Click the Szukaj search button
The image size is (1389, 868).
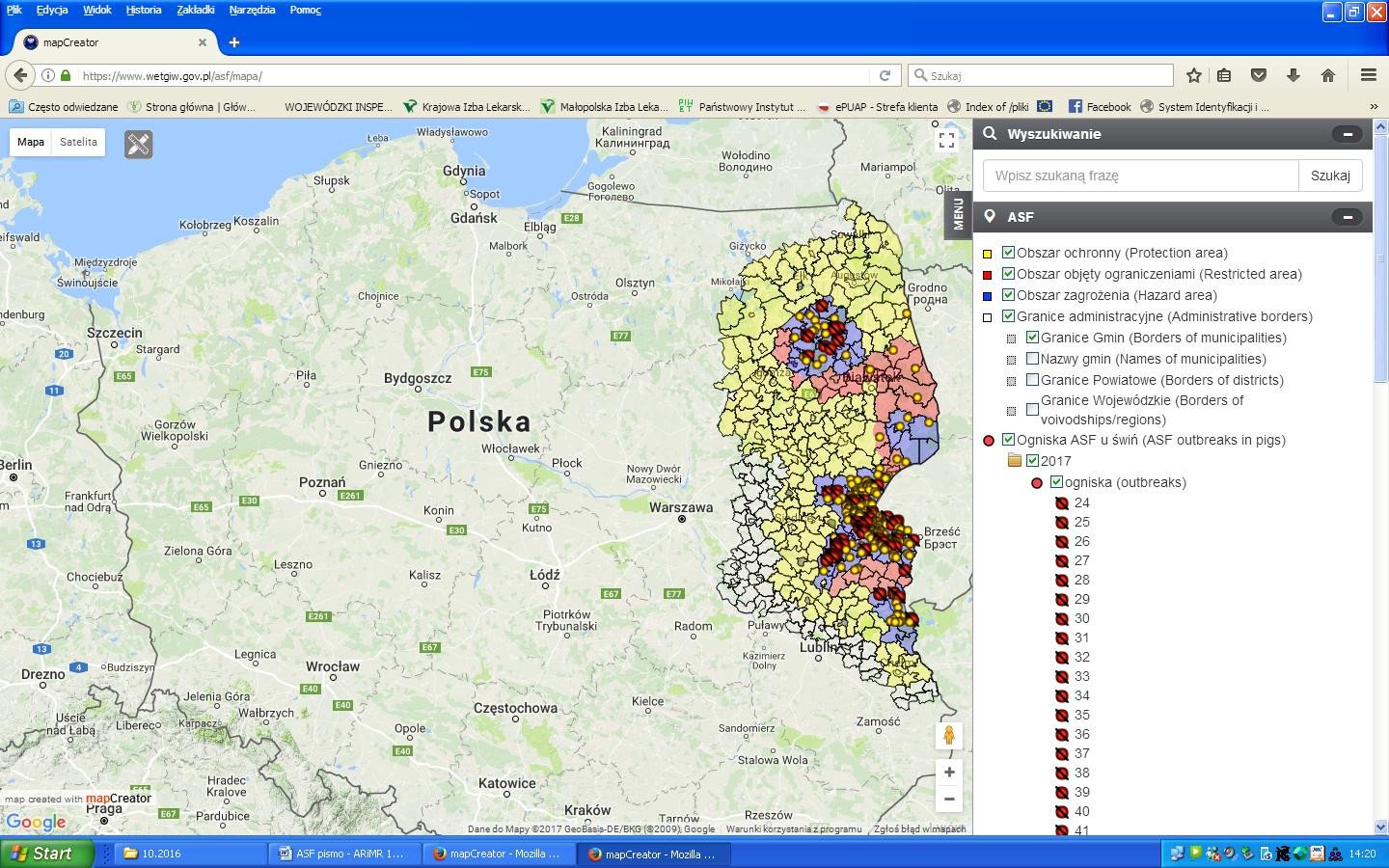click(x=1330, y=176)
